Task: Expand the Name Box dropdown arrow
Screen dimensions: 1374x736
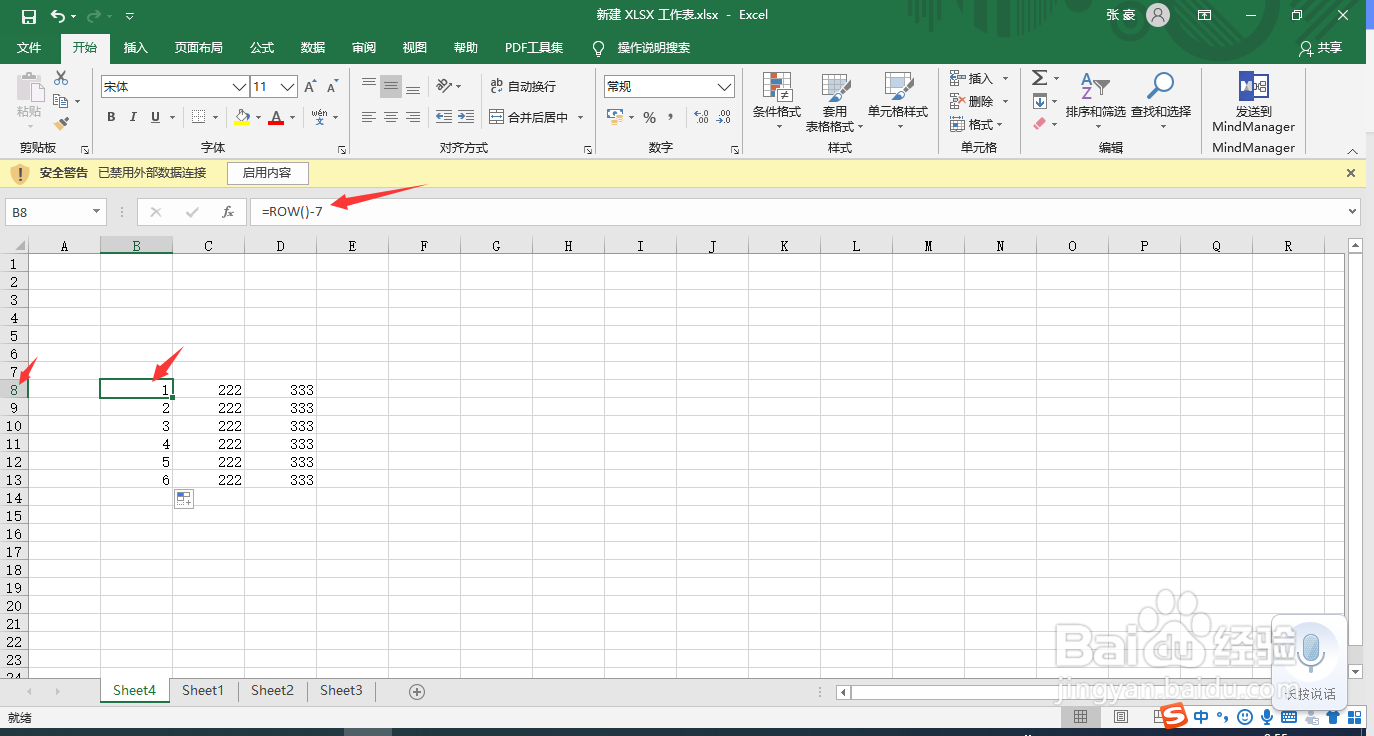Action: (96, 212)
